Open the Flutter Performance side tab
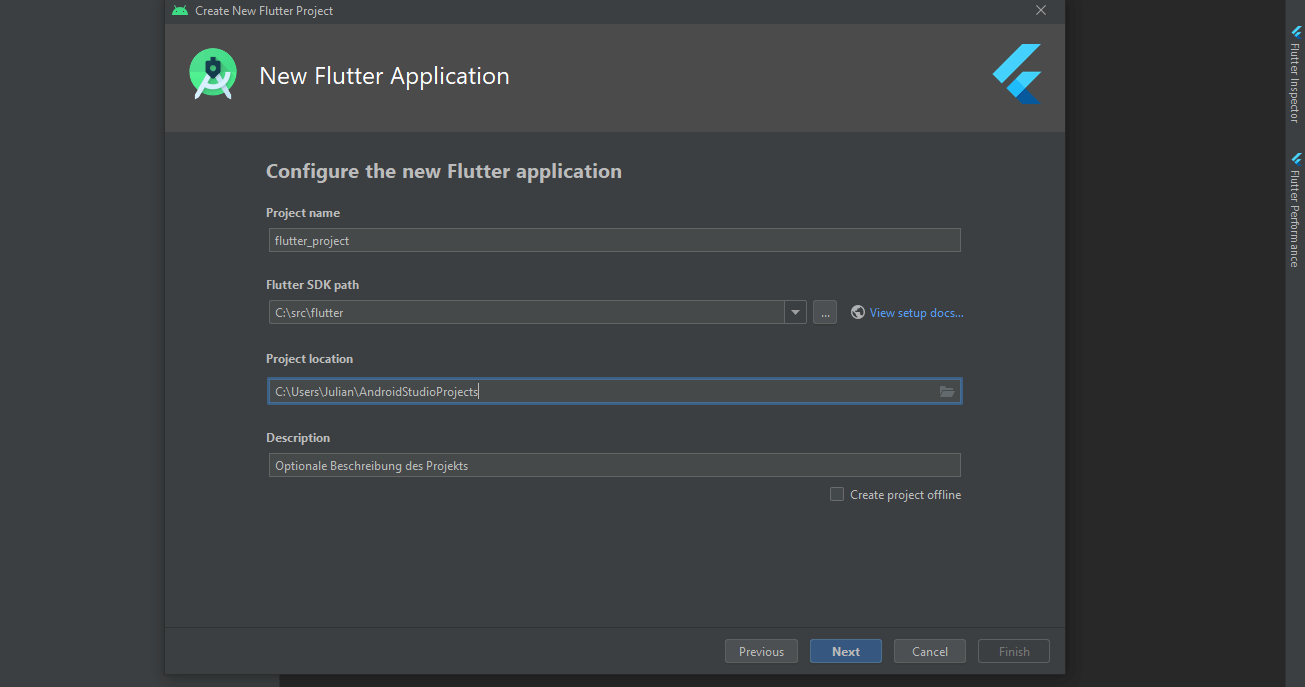 [1295, 210]
